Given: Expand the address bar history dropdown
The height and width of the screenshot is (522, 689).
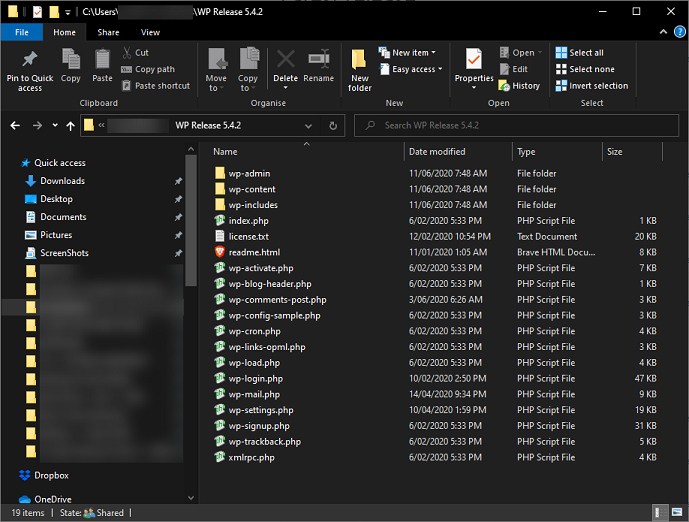Looking at the screenshot, I should click(x=308, y=126).
